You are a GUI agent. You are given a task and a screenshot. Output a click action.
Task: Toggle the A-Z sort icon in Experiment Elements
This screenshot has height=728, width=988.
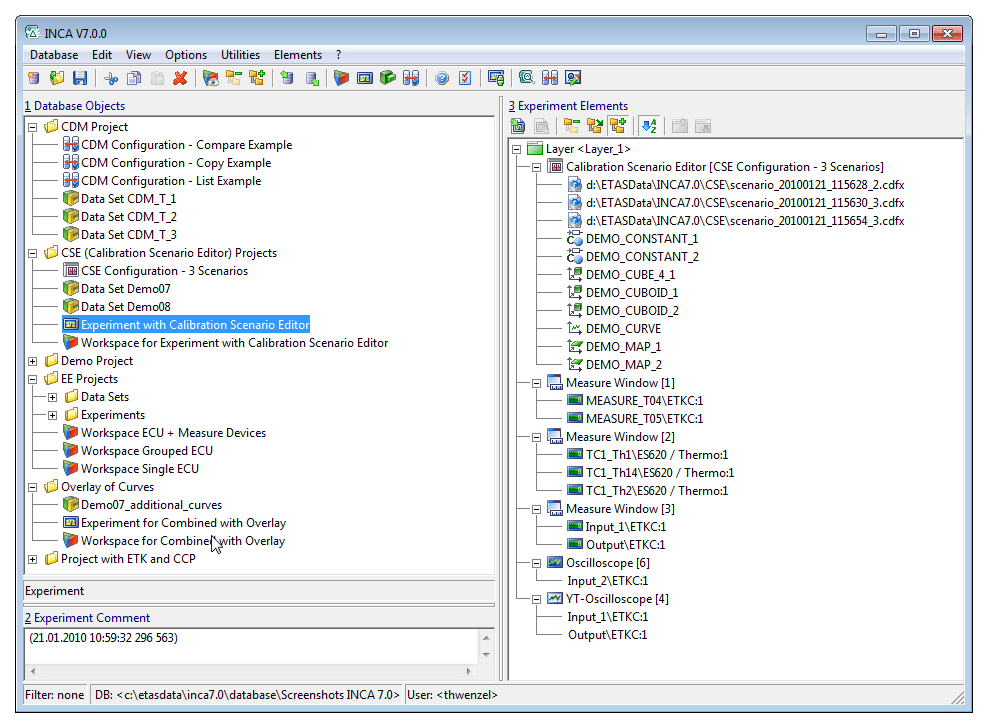(649, 126)
